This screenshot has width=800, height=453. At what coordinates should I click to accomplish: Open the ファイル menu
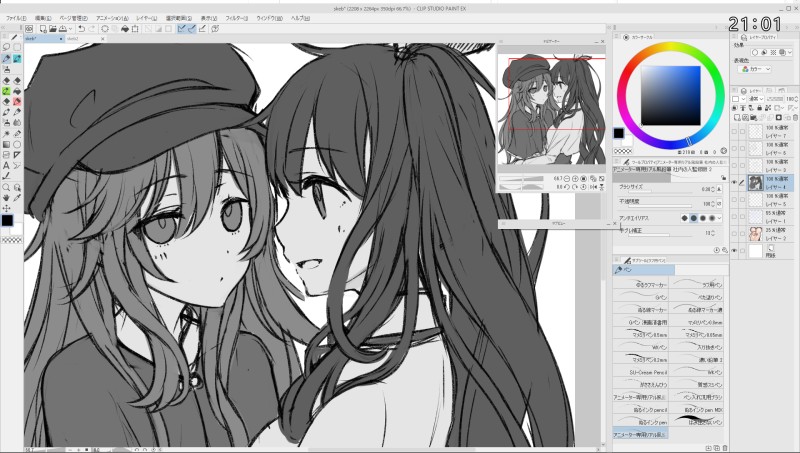click(16, 18)
